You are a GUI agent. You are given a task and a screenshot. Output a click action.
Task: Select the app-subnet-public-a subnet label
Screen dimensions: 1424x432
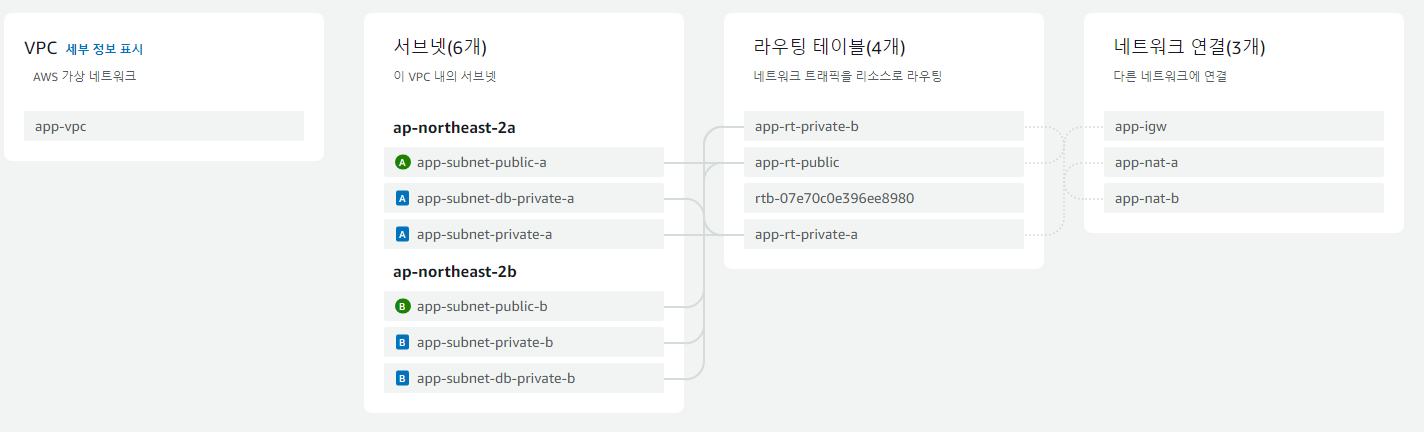(x=481, y=162)
